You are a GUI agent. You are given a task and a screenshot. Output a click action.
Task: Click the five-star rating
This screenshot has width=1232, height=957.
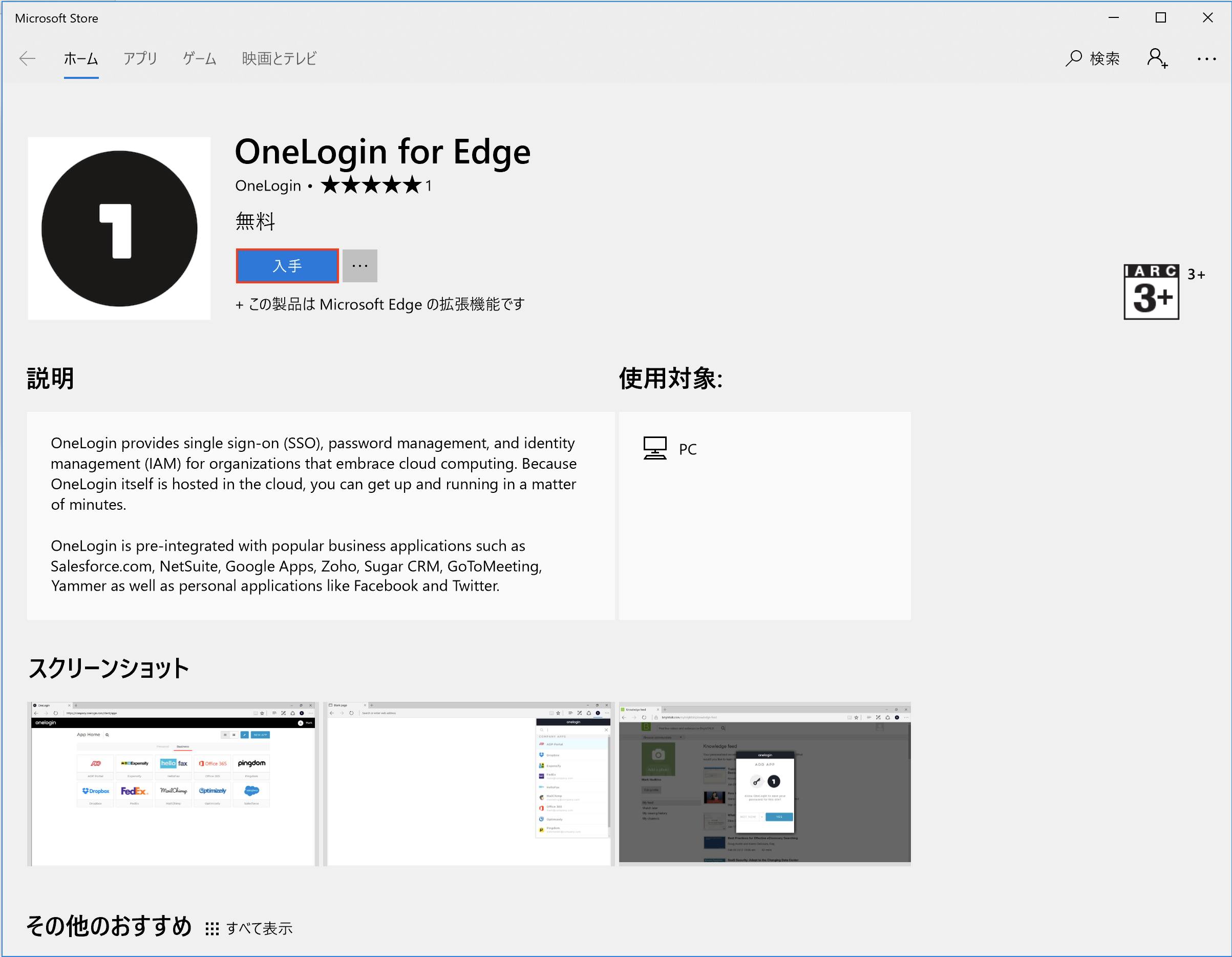(x=371, y=185)
